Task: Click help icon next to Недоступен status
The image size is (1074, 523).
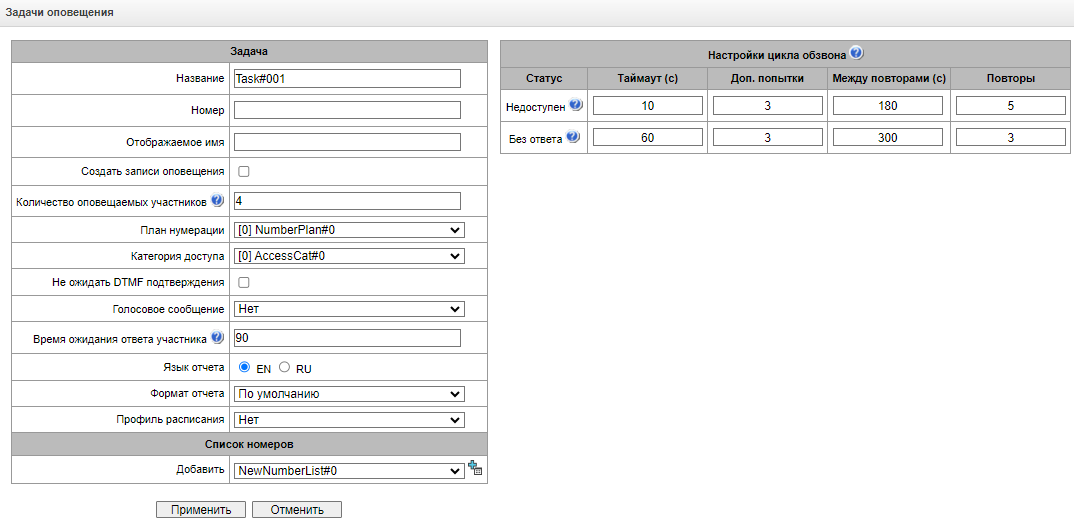Action: (x=575, y=105)
